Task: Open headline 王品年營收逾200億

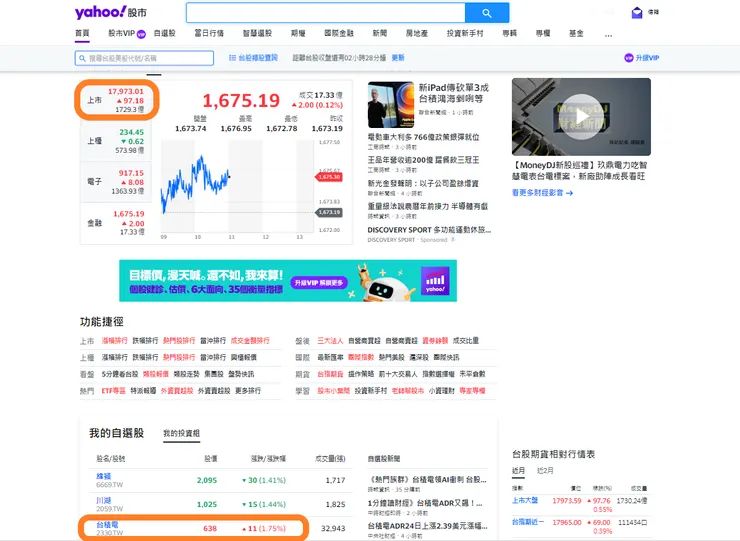Action: coord(423,160)
